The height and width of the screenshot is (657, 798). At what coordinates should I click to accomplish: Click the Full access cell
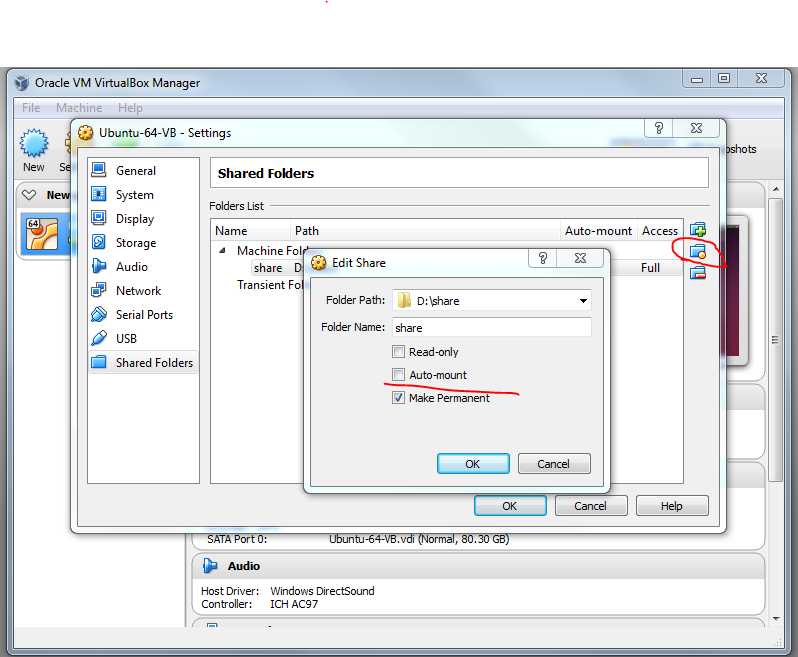click(650, 268)
